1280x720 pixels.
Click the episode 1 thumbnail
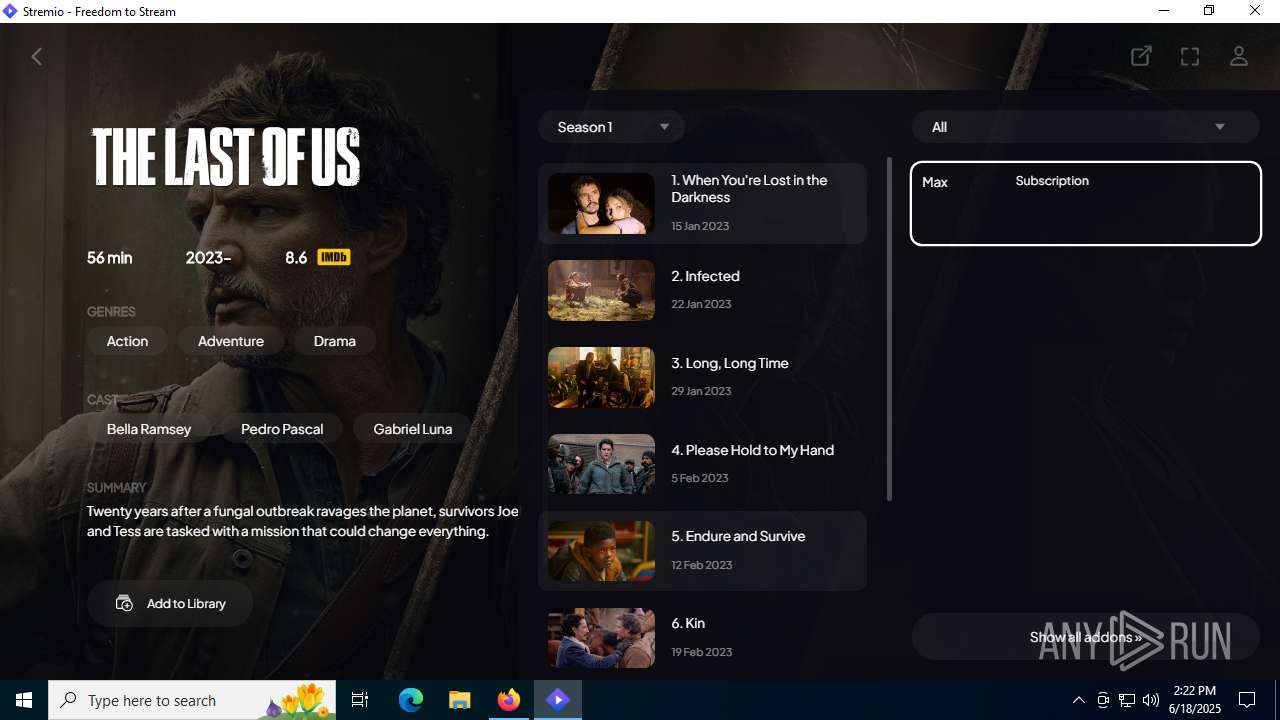click(x=601, y=203)
